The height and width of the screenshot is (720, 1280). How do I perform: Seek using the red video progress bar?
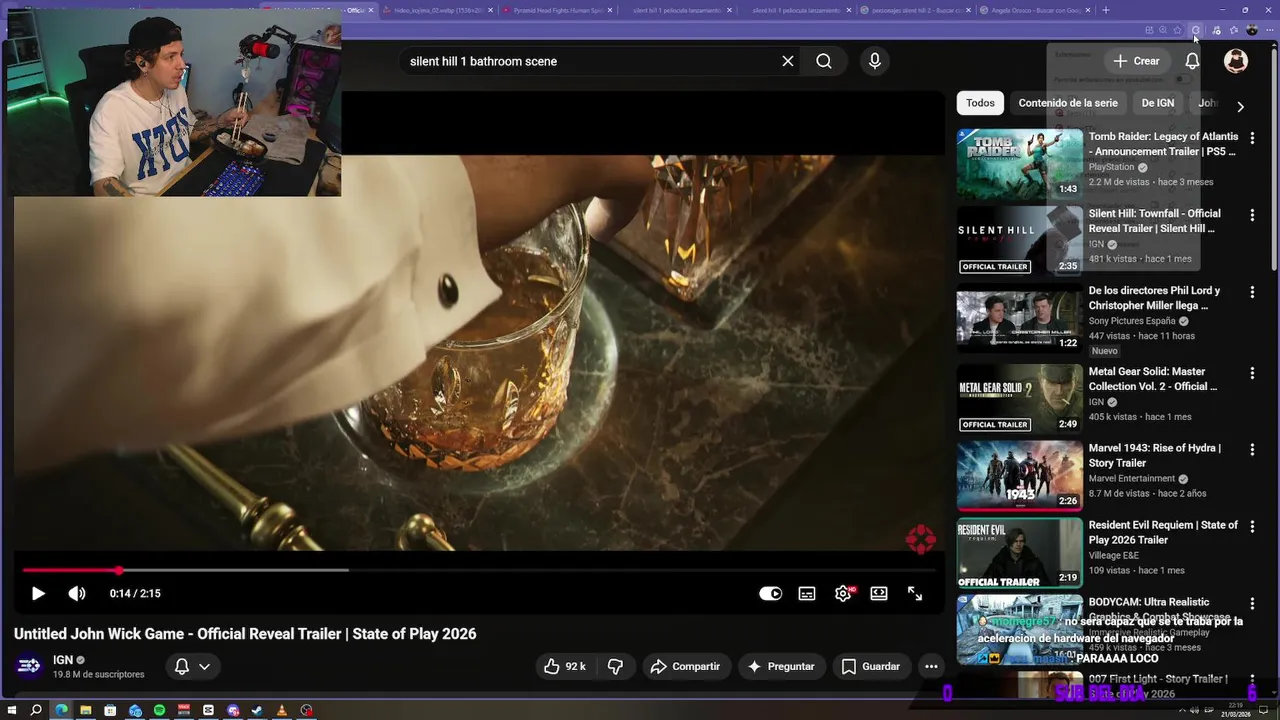tap(480, 570)
